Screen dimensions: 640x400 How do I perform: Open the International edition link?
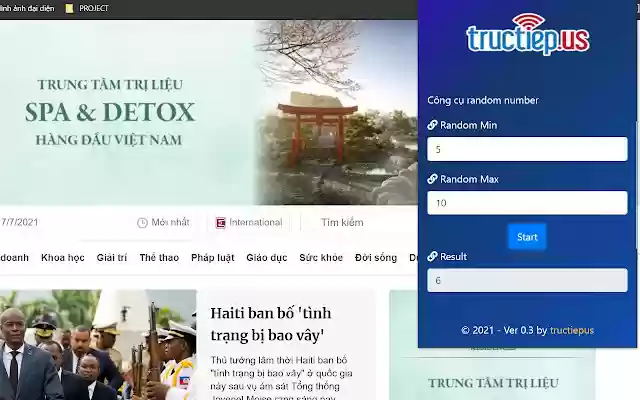click(x=256, y=222)
